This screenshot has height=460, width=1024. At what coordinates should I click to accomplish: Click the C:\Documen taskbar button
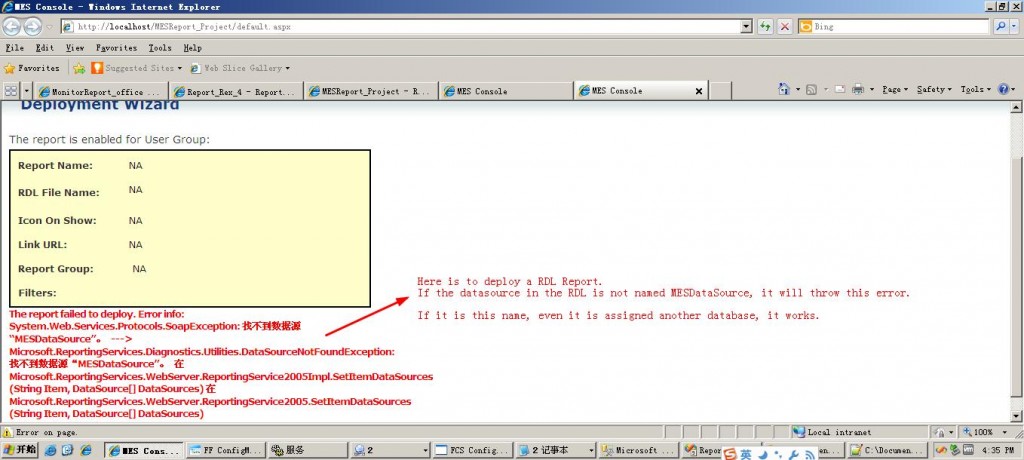[x=888, y=450]
